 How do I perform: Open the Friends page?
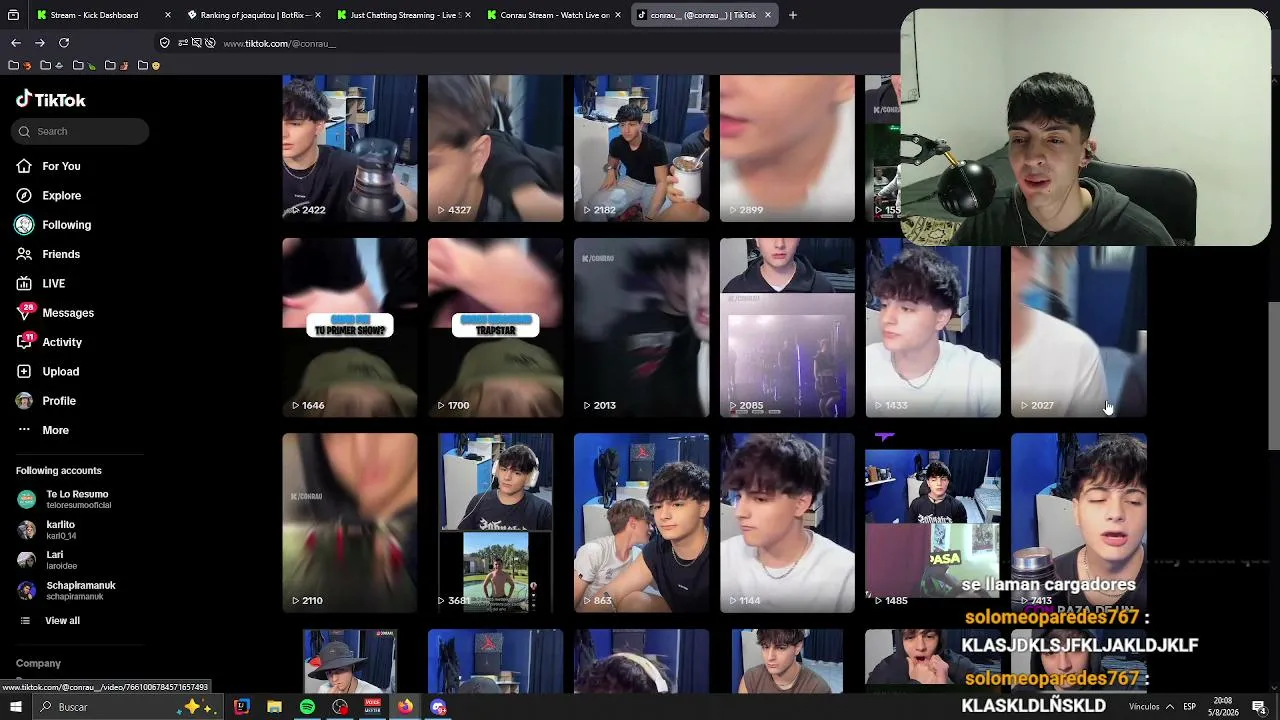click(61, 254)
